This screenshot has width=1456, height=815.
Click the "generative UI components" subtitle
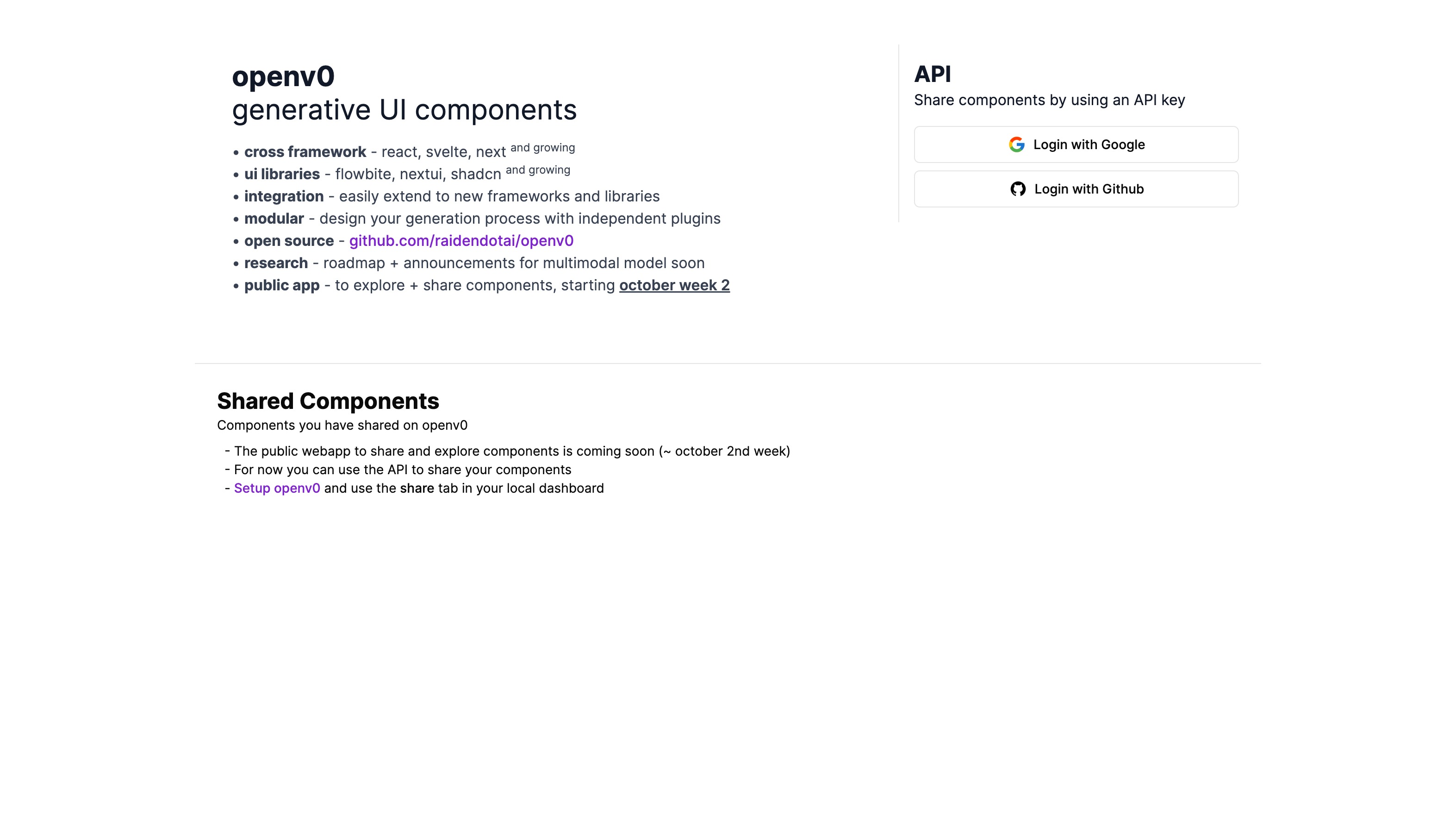point(404,110)
